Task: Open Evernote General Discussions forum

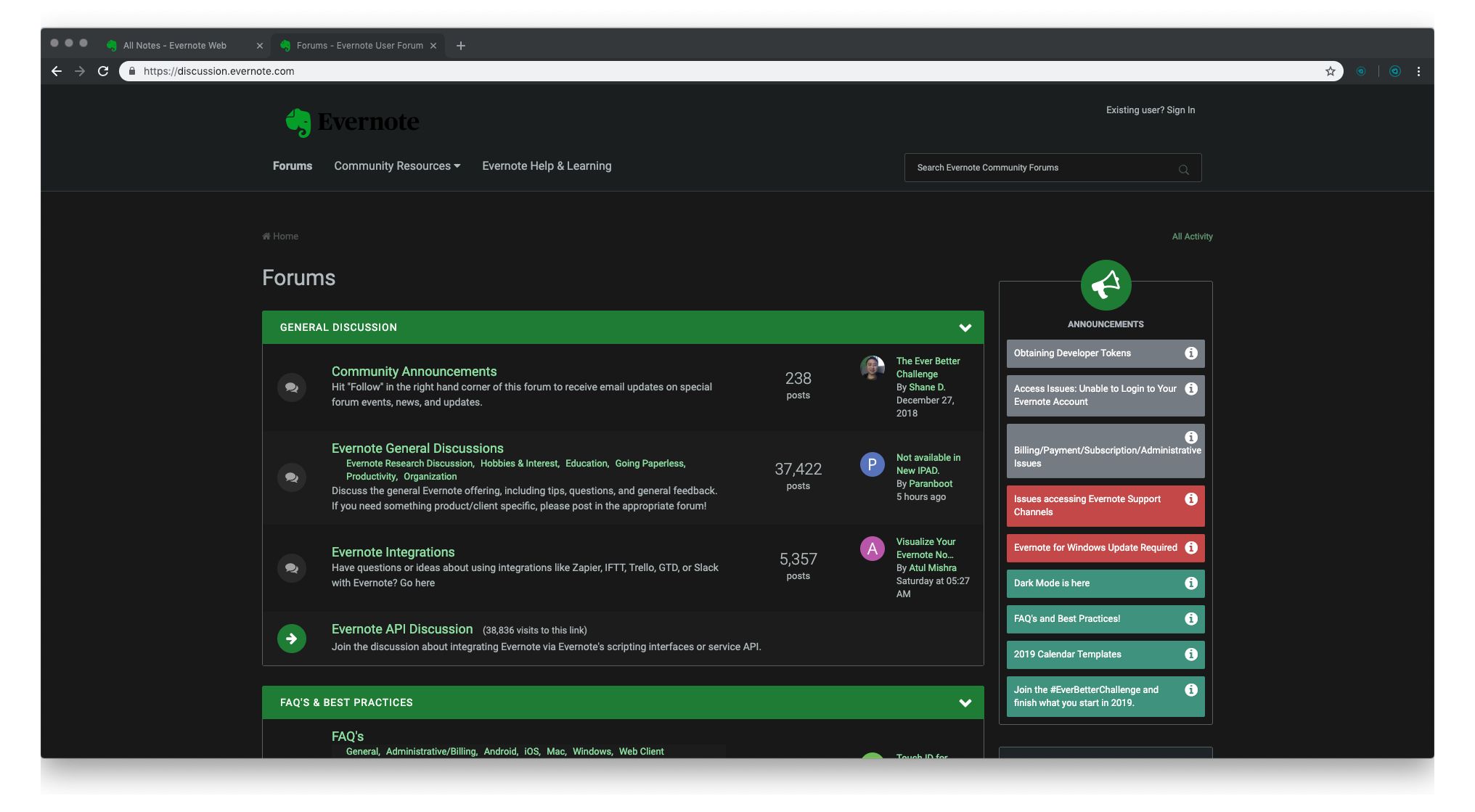Action: [x=417, y=448]
